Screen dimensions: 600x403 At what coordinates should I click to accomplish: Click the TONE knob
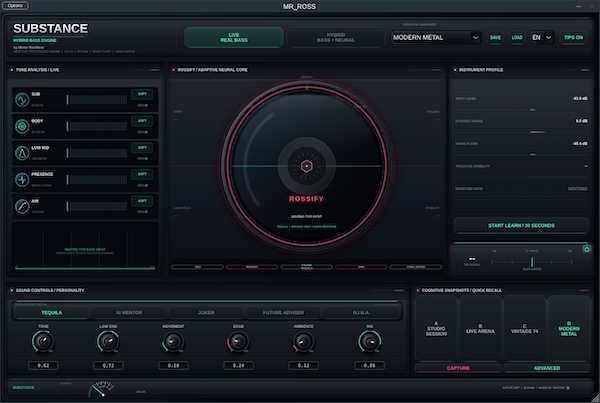pyautogui.click(x=43, y=341)
